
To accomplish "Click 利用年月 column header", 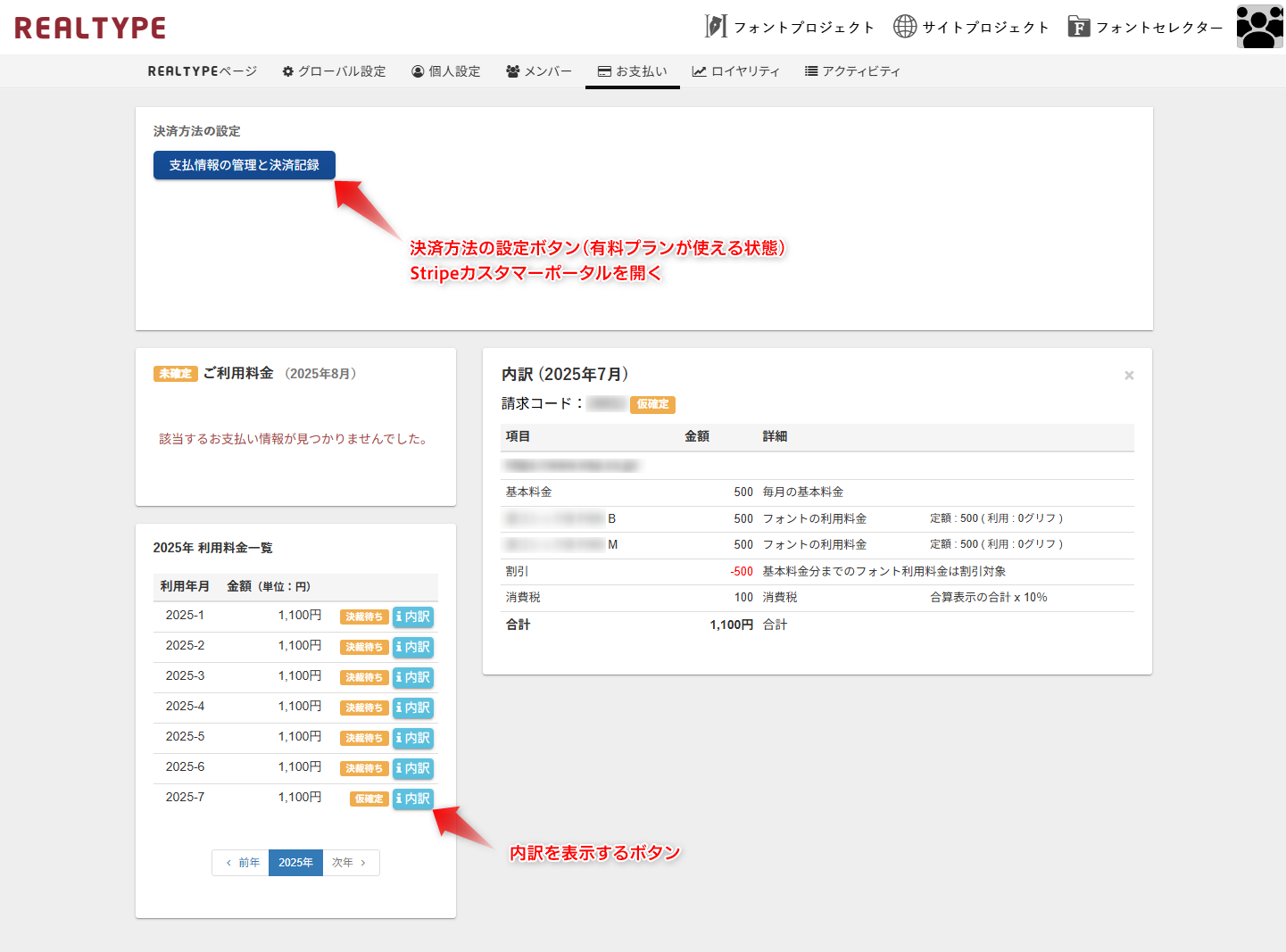I will [185, 587].
